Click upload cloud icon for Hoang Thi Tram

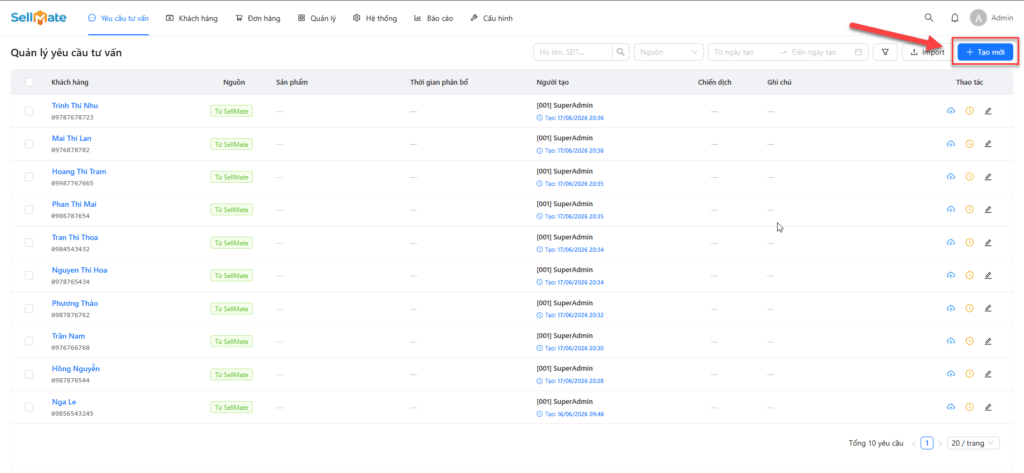click(951, 176)
